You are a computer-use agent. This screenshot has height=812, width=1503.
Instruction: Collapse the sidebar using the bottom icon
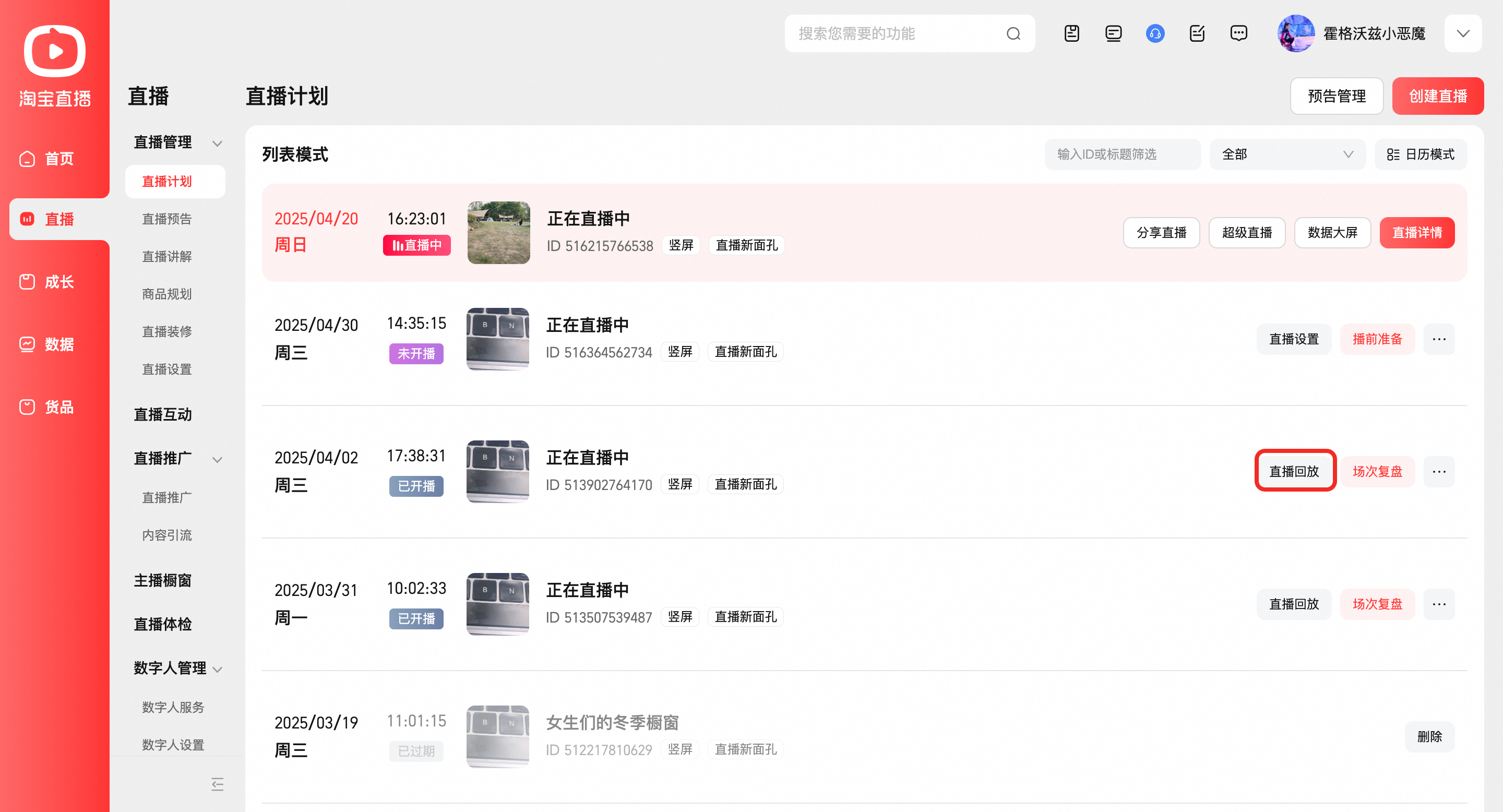click(x=217, y=783)
